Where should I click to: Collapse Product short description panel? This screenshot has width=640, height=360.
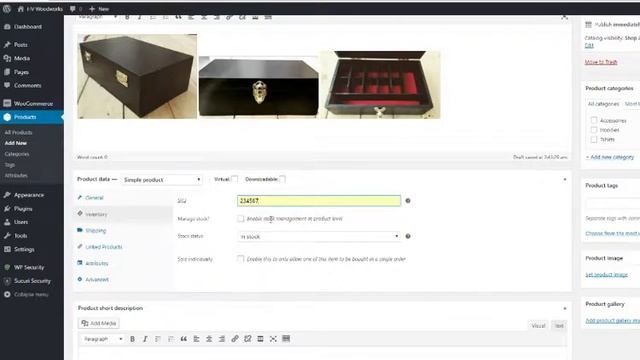pyautogui.click(x=565, y=308)
